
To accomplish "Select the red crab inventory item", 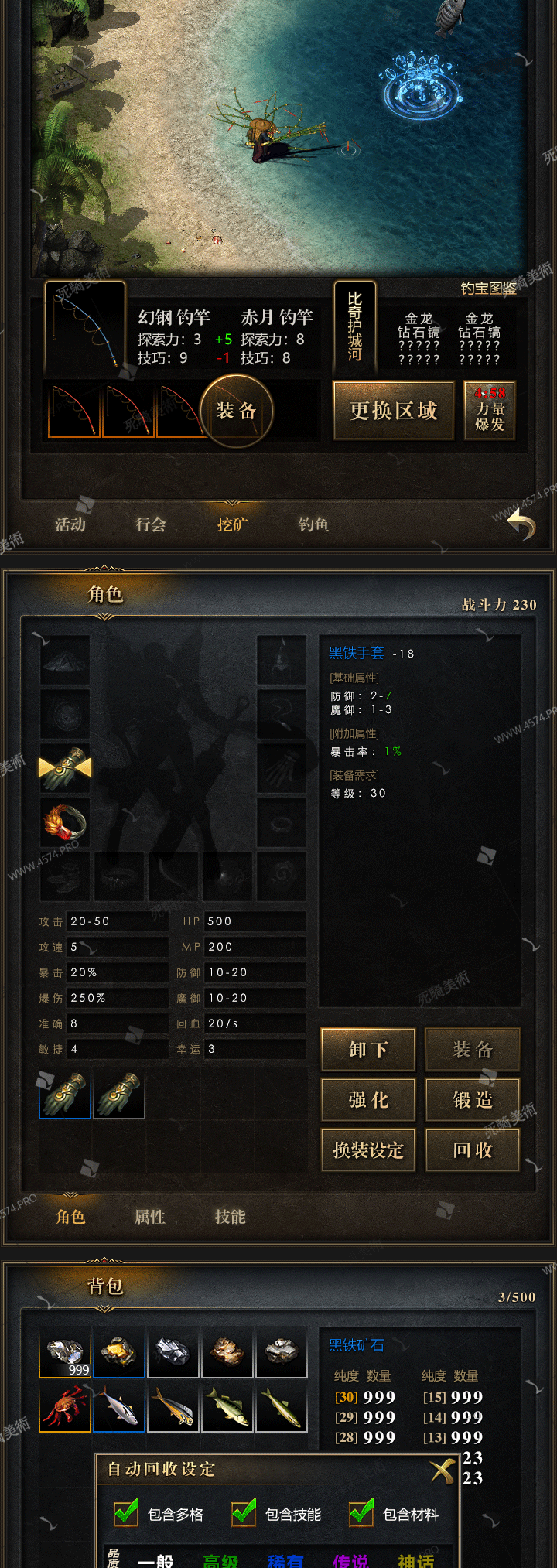I will 65,1406.
